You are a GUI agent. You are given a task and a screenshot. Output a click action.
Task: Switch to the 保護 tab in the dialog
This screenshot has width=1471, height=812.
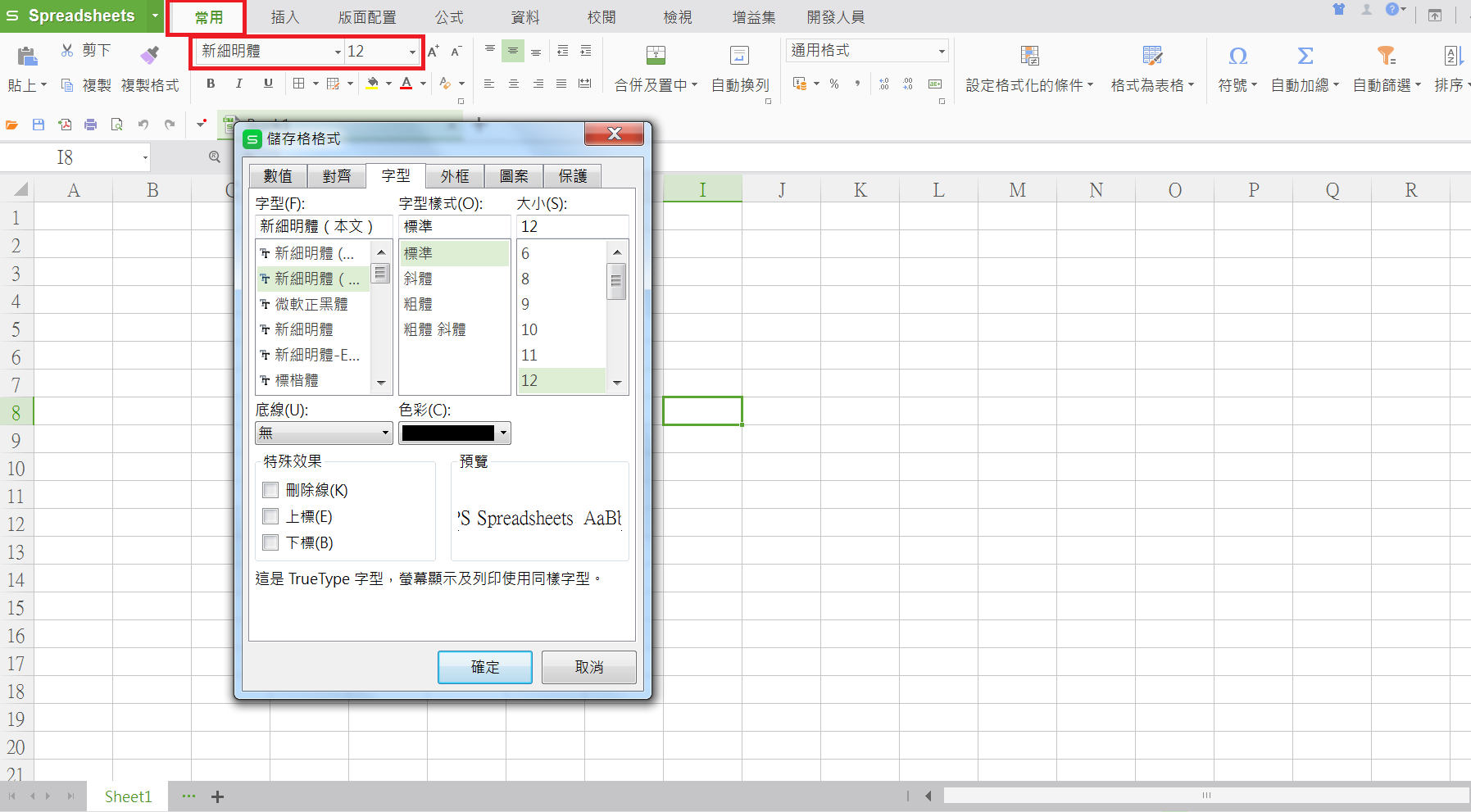[573, 176]
